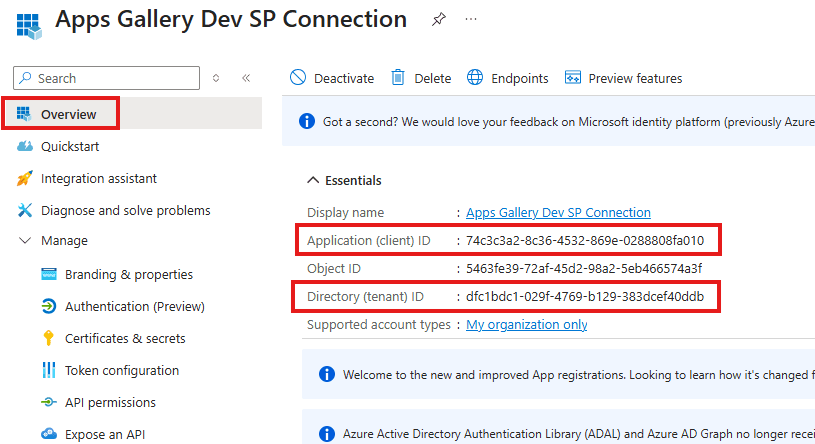Click the 'Got a second?' feedback banner text
815x444 pixels.
(569, 122)
